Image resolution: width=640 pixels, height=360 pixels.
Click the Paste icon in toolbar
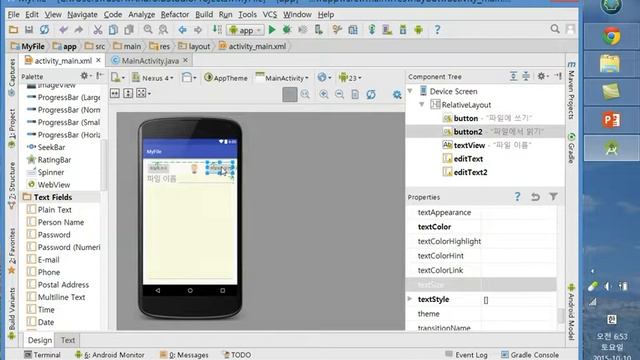pos(129,30)
